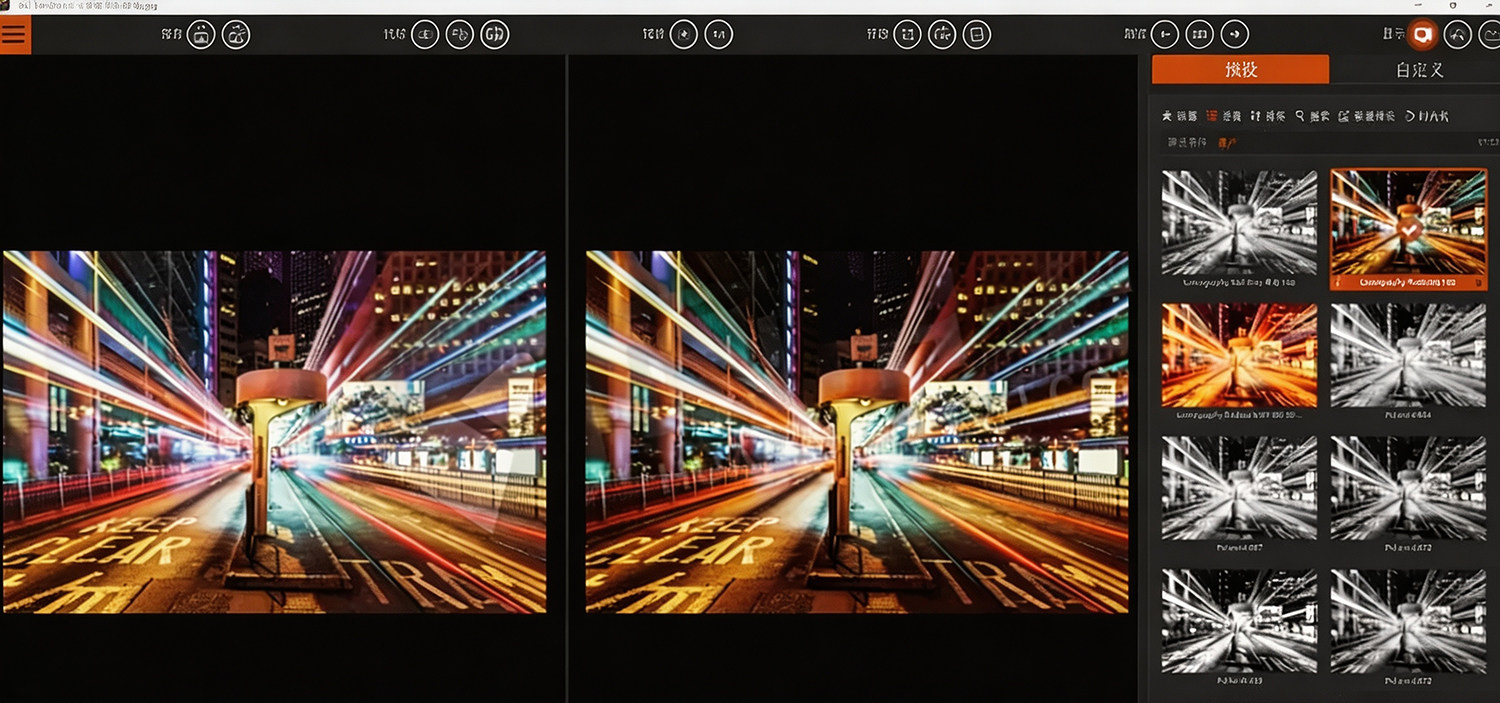
Task: Click the vertical divider between the two previews
Action: pyautogui.click(x=567, y=378)
